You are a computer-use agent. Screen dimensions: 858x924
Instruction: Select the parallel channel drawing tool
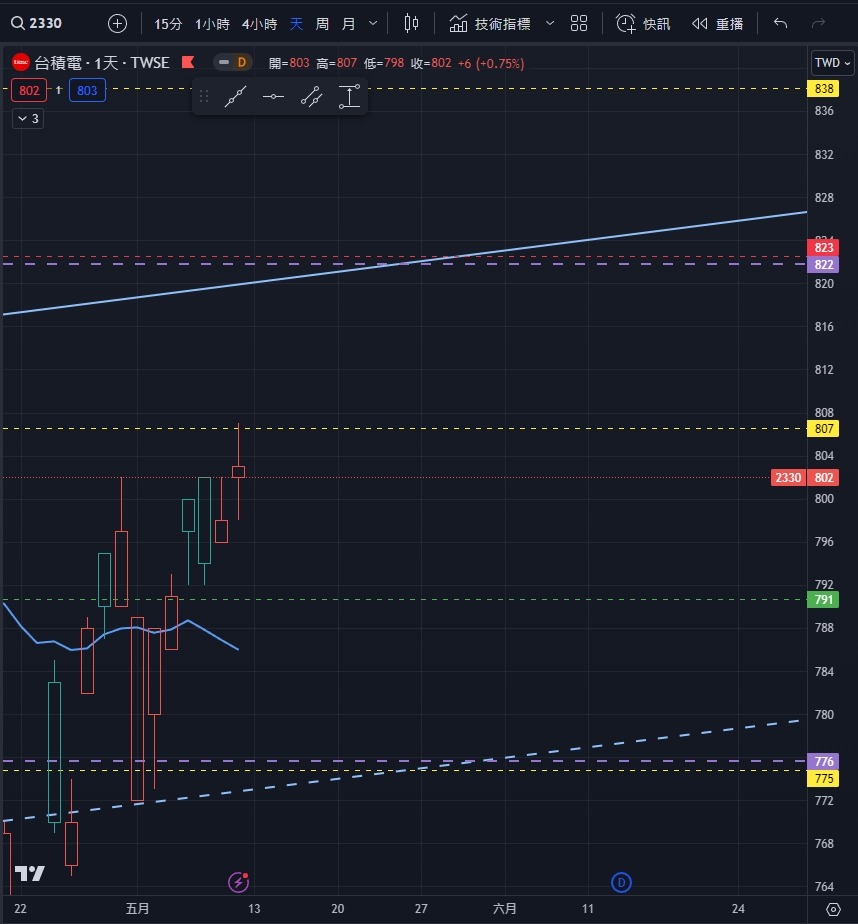311,96
